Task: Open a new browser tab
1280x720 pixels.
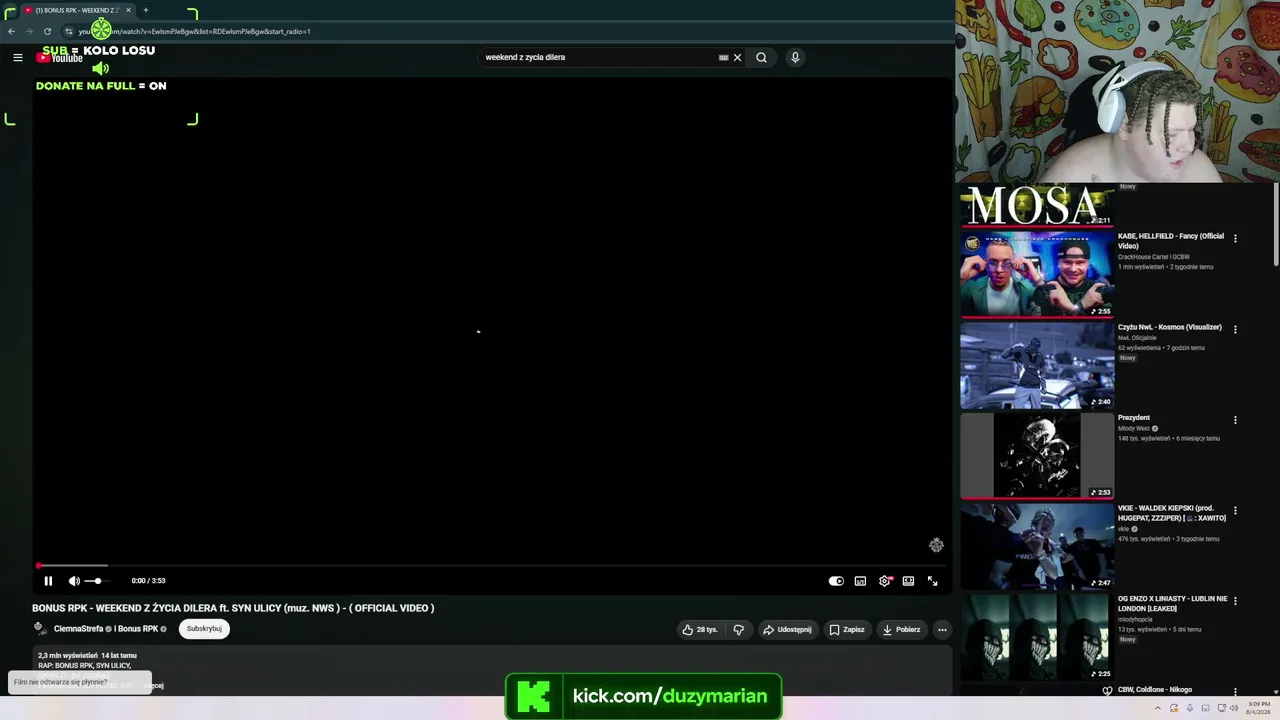Action: click(146, 10)
